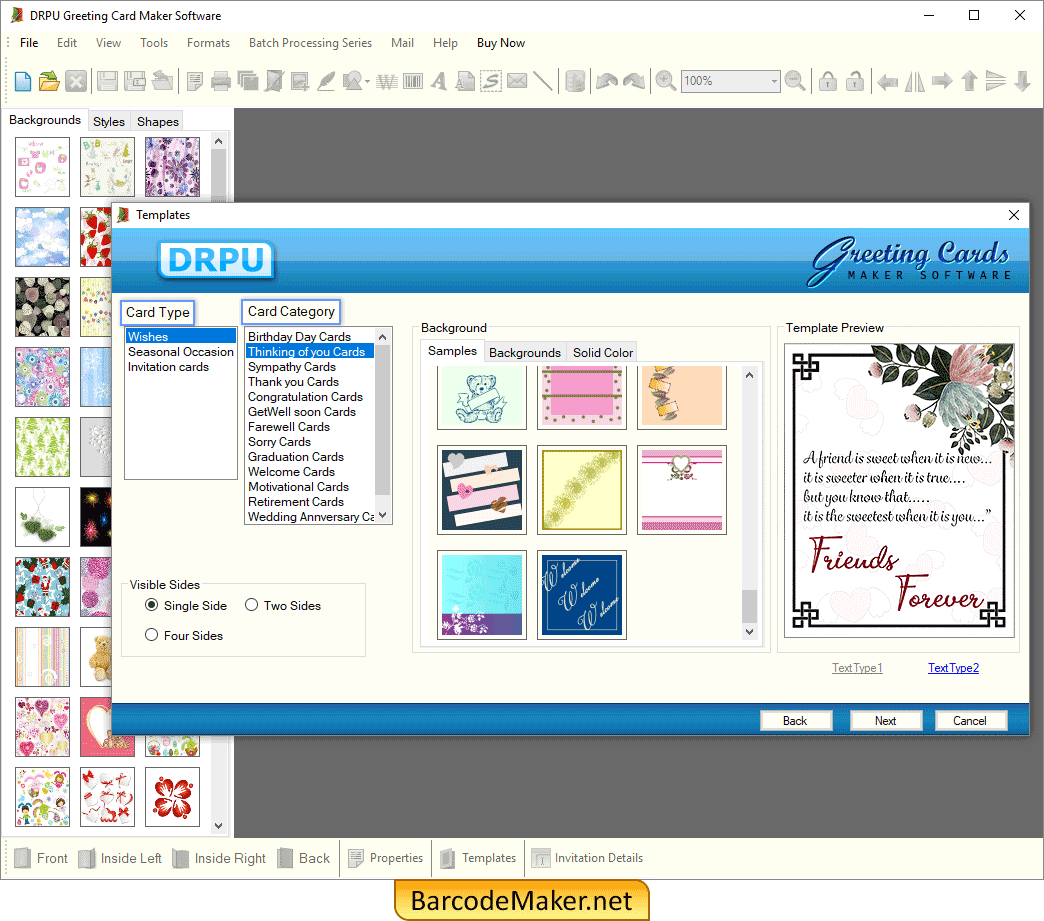Click the zoom in magnifier icon
1044x921 pixels.
(665, 81)
